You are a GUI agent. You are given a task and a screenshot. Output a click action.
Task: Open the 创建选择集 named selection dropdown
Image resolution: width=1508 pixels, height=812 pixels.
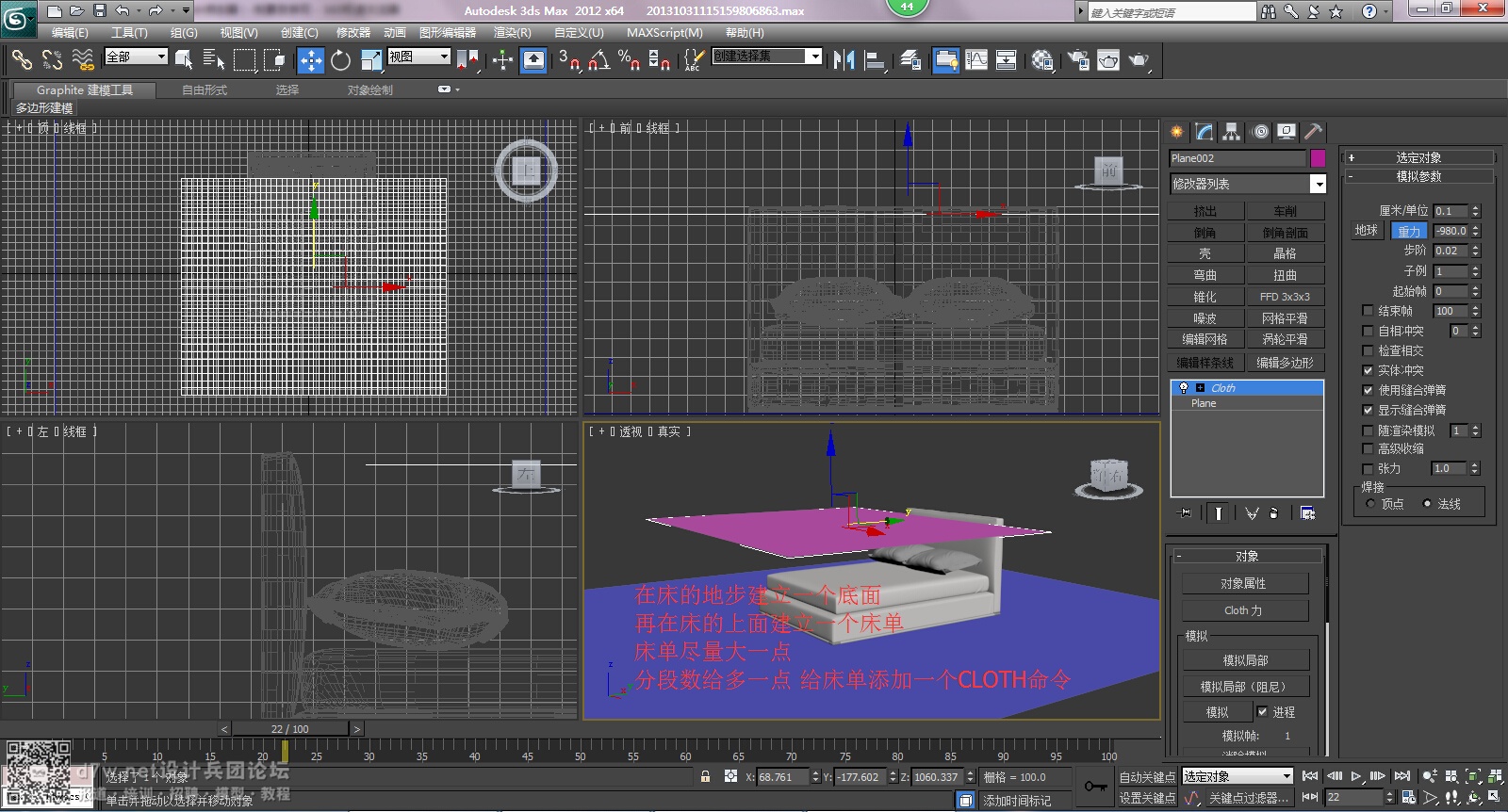pos(767,57)
